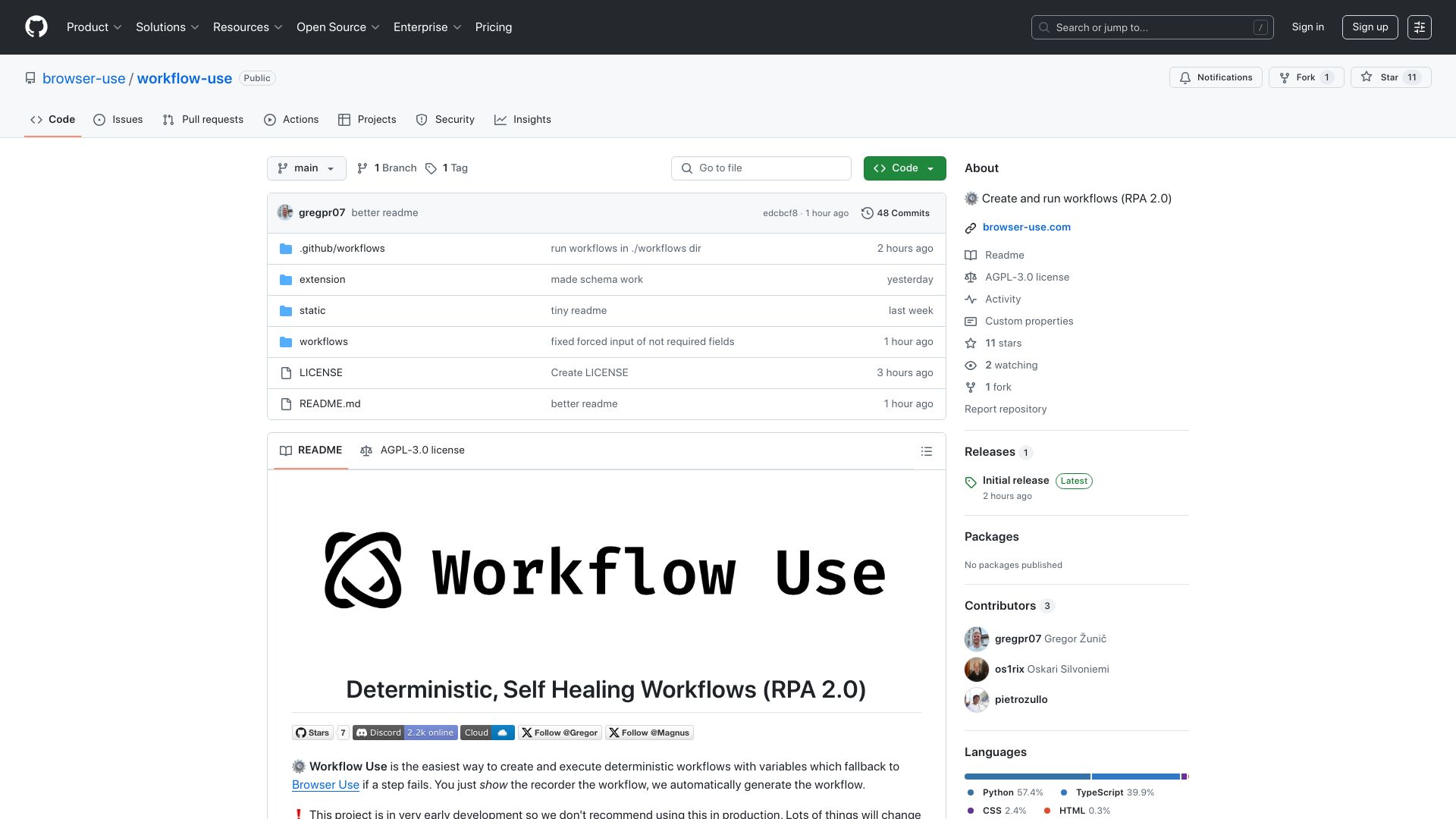Viewport: 1456px width, 819px height.
Task: Expand the main branch selector
Action: coord(306,168)
